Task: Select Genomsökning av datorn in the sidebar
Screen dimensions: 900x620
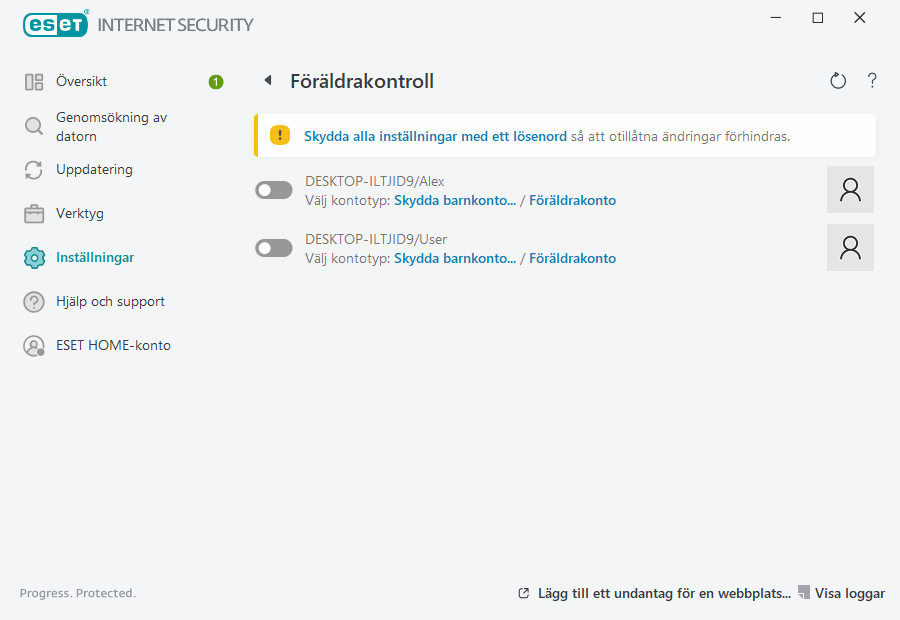Action: pyautogui.click(x=110, y=125)
